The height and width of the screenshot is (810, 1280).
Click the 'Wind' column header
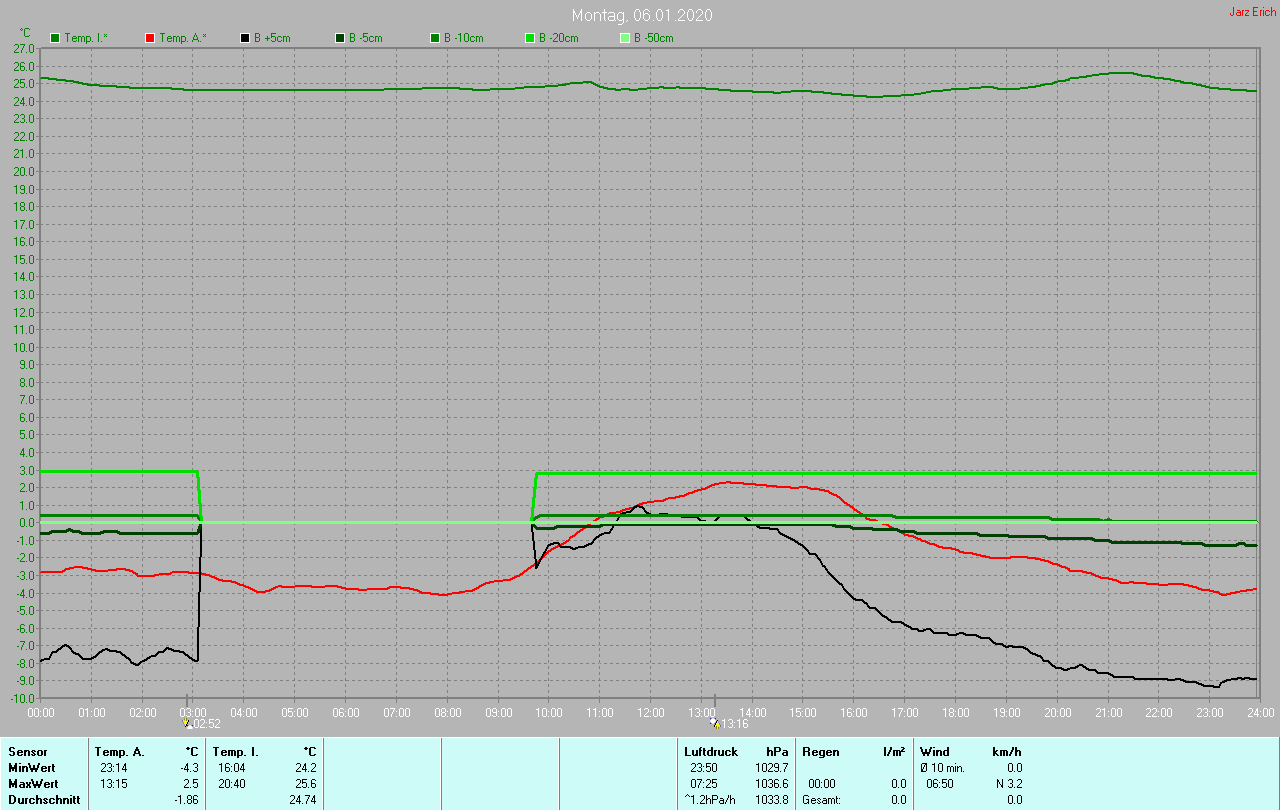pos(934,751)
